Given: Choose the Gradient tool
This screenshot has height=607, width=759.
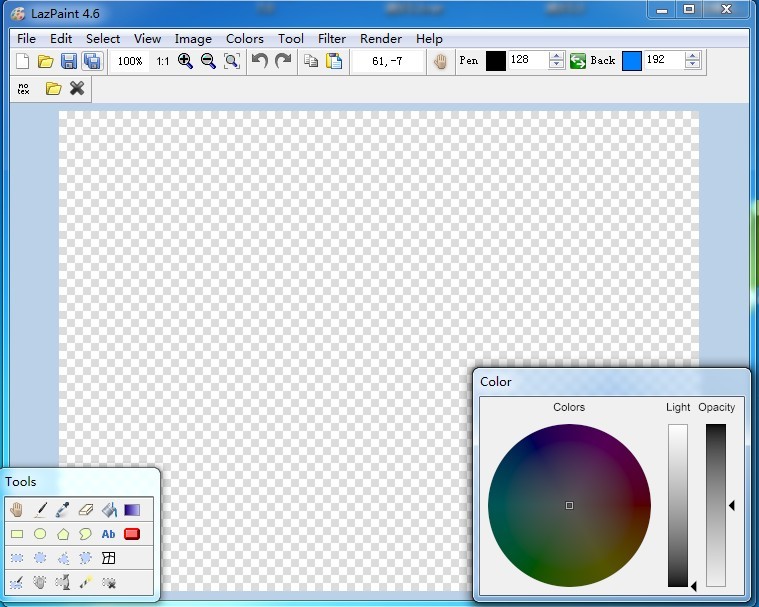Looking at the screenshot, I should (132, 510).
